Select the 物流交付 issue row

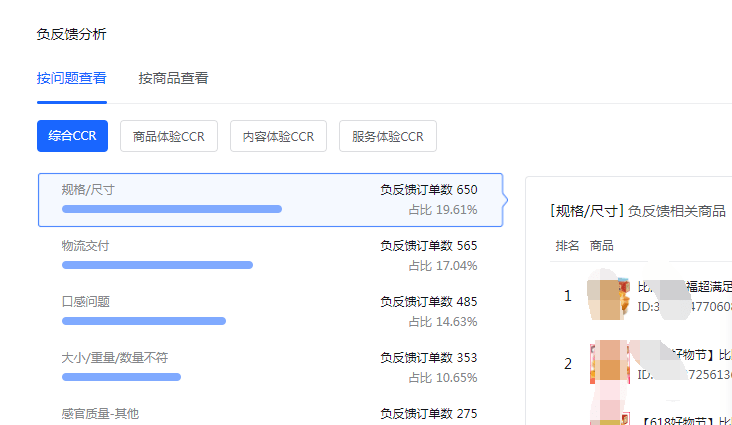pyautogui.click(x=270, y=255)
